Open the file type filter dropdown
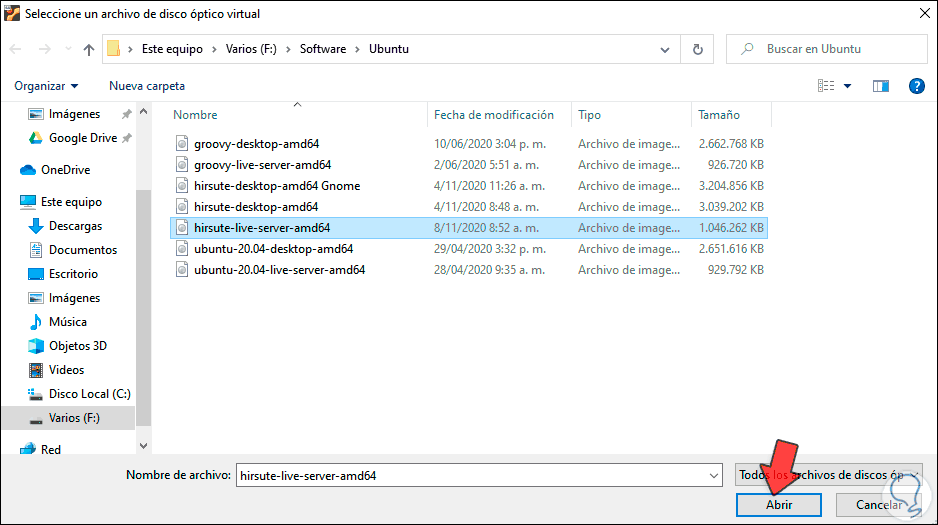 tap(829, 475)
